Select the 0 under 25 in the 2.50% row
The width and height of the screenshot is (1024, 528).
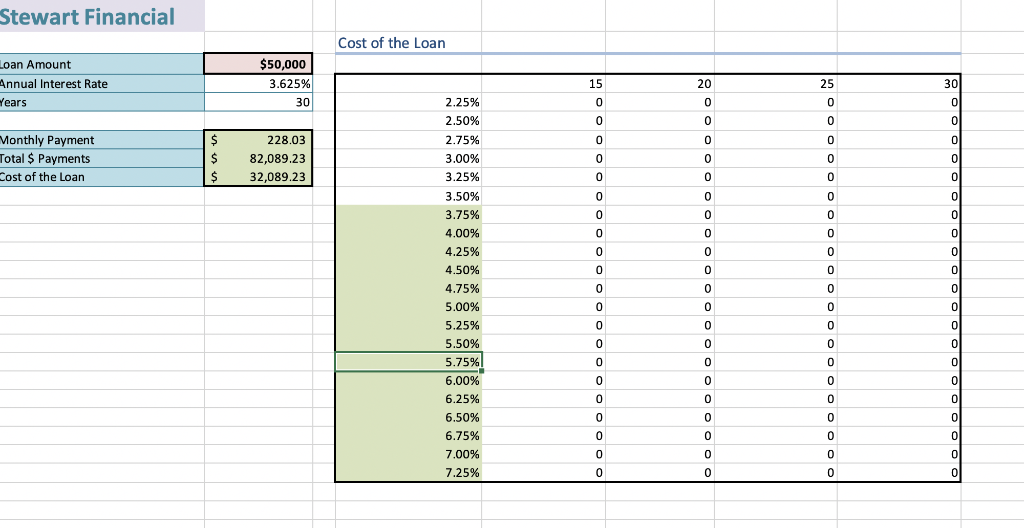[x=776, y=121]
